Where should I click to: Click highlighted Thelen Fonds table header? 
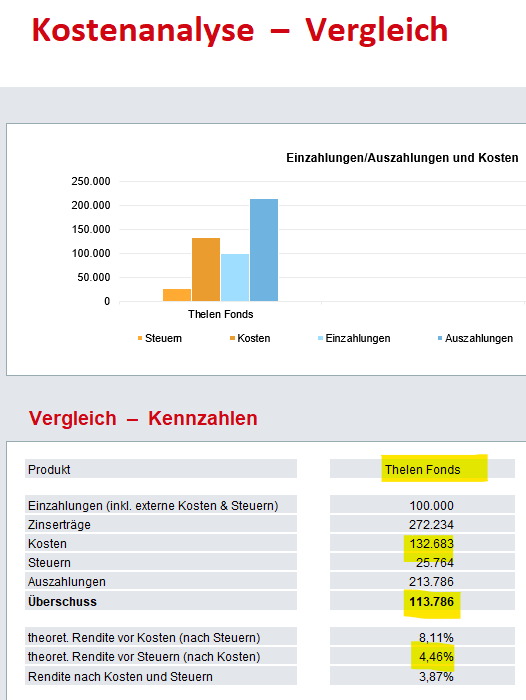point(422,470)
